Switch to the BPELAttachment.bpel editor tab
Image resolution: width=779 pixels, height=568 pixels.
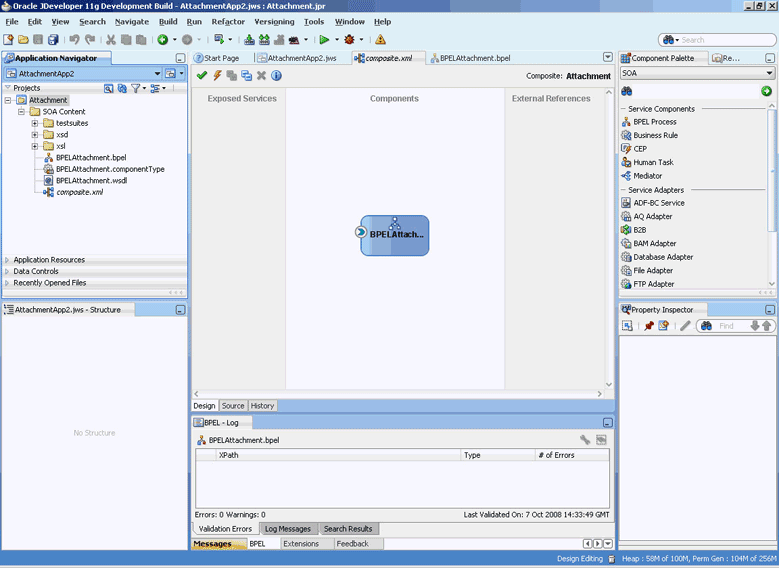pyautogui.click(x=474, y=58)
